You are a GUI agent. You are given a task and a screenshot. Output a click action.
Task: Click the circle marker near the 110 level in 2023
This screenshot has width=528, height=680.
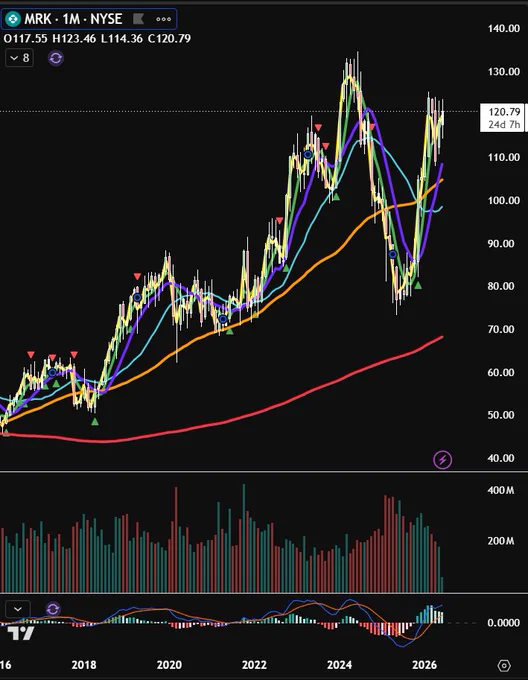pos(308,154)
